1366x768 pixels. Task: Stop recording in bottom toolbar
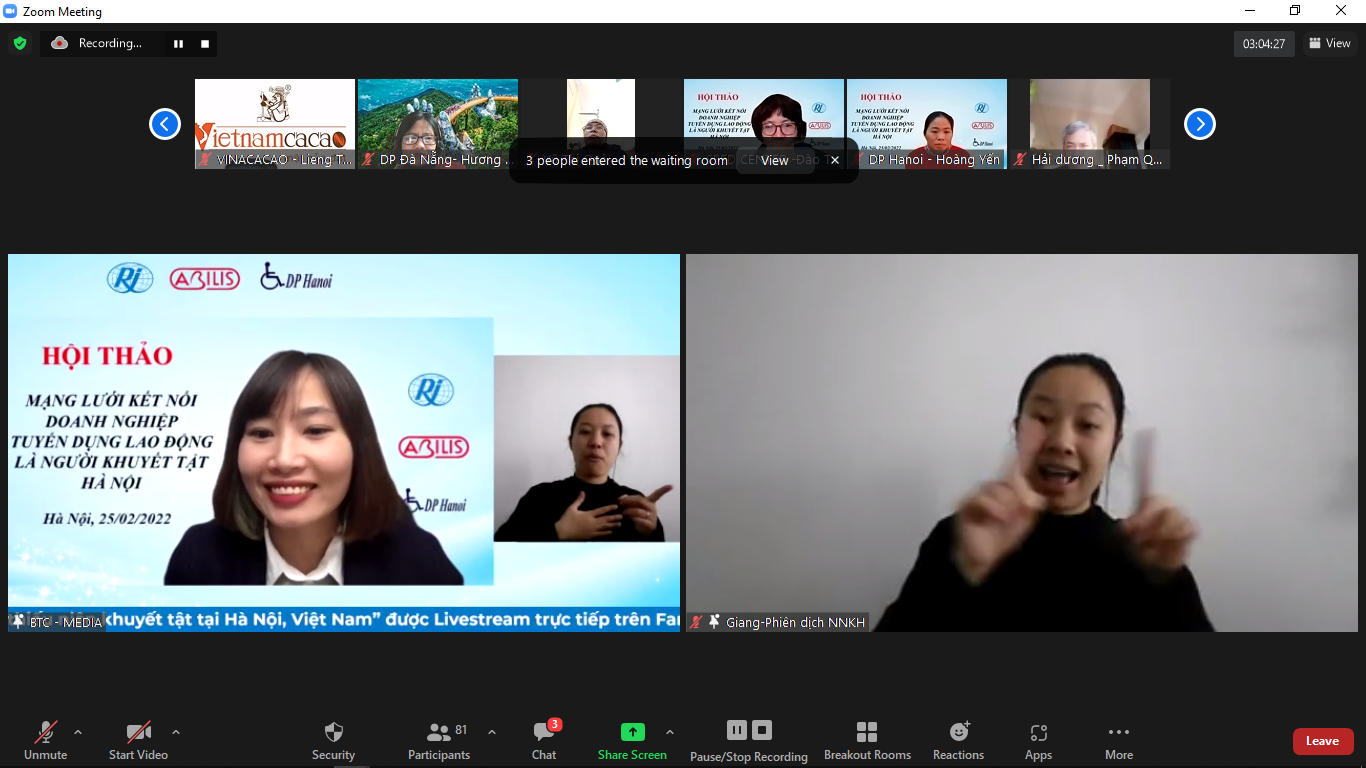762,730
